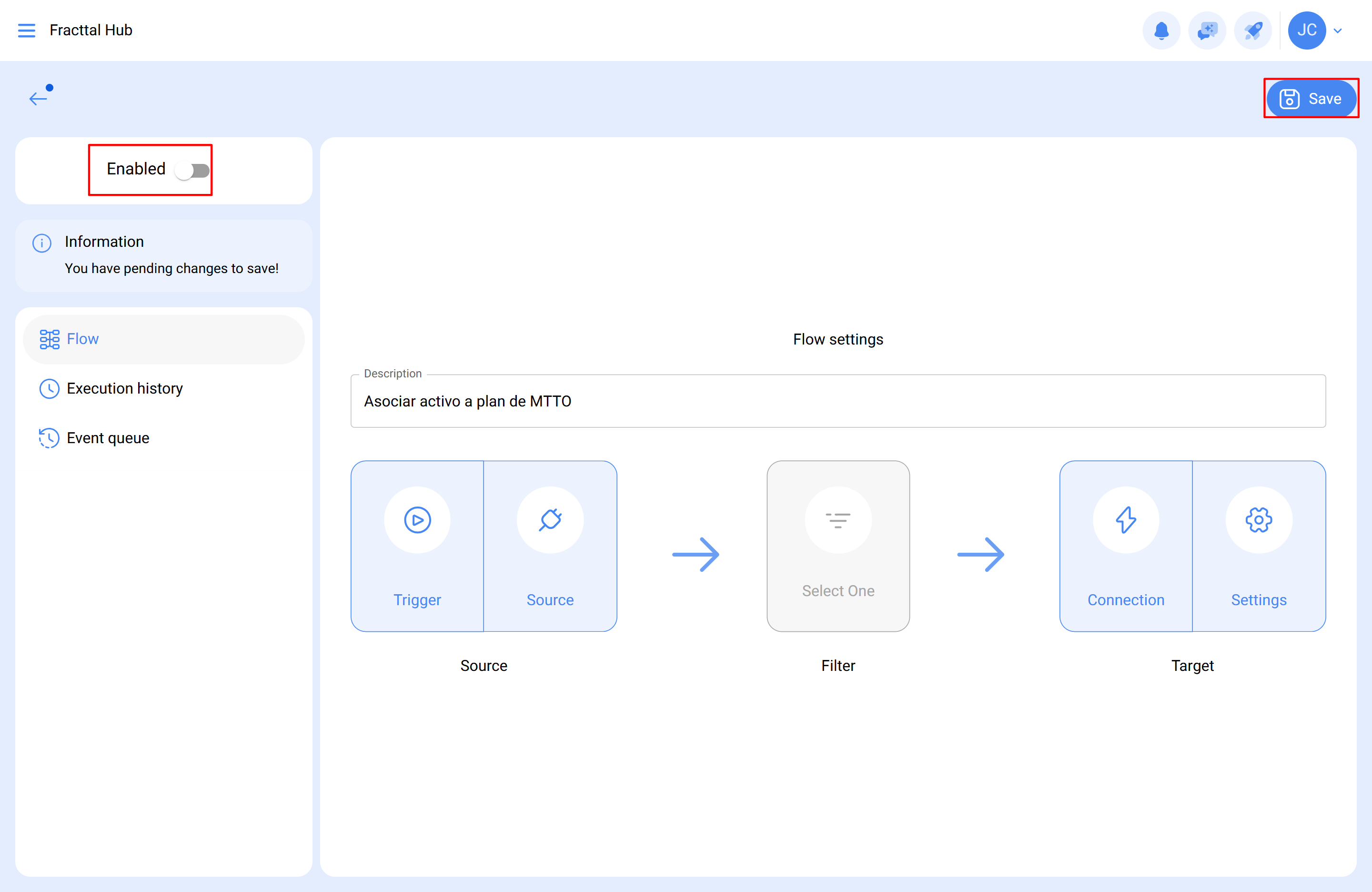
Task: Open Execution history section
Action: click(124, 388)
